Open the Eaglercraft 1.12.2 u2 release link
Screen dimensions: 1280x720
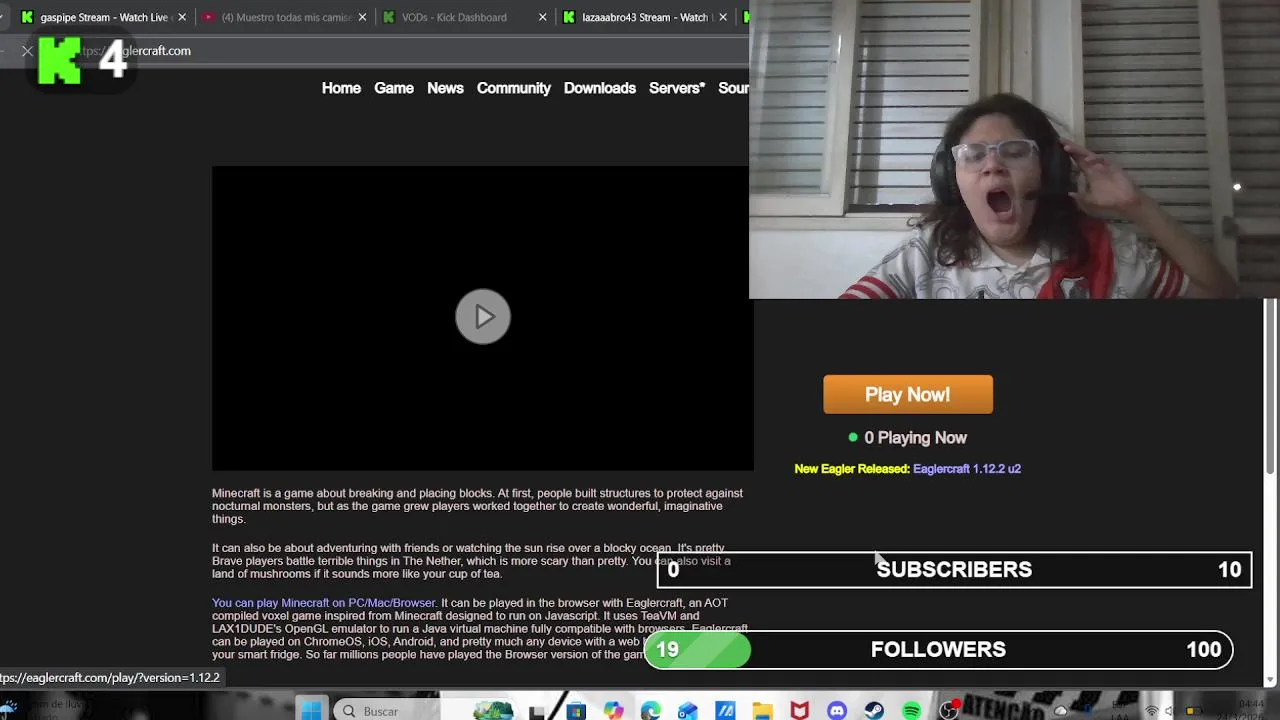pos(967,468)
